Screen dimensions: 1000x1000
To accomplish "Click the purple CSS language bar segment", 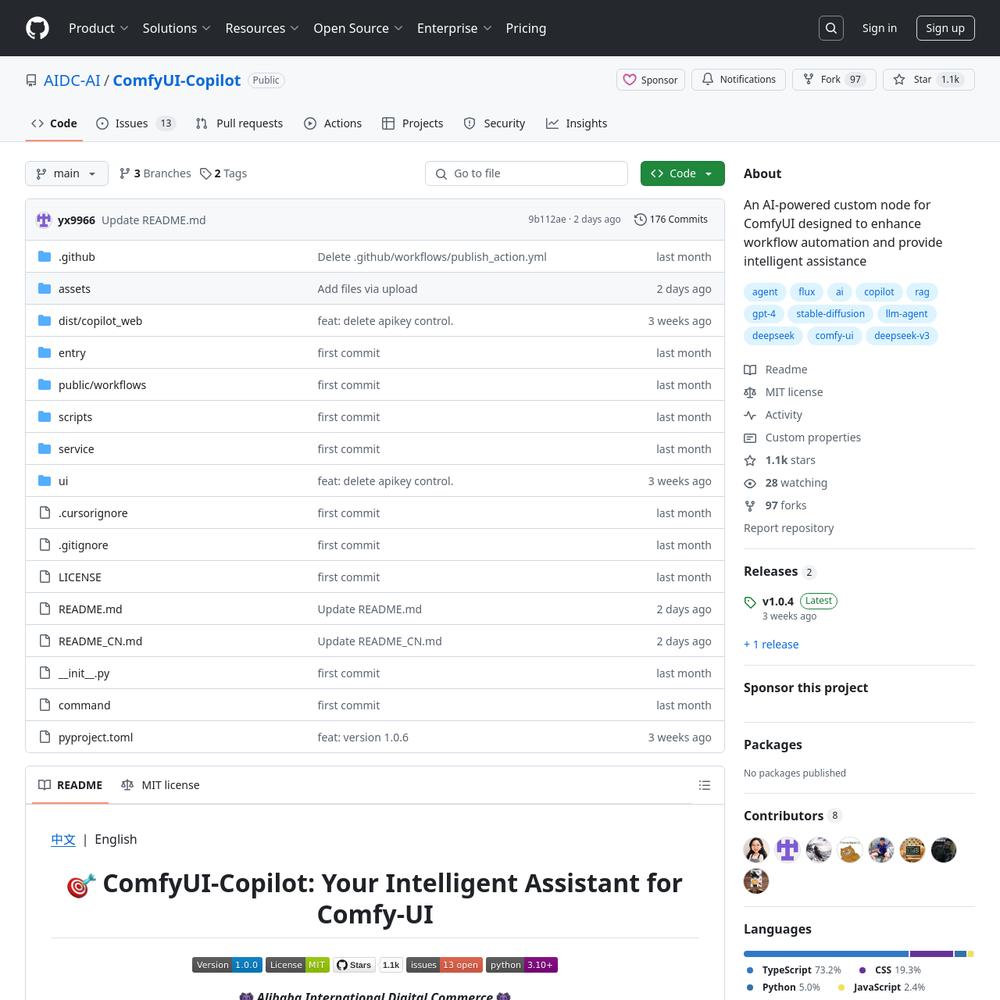I will 931,953.
